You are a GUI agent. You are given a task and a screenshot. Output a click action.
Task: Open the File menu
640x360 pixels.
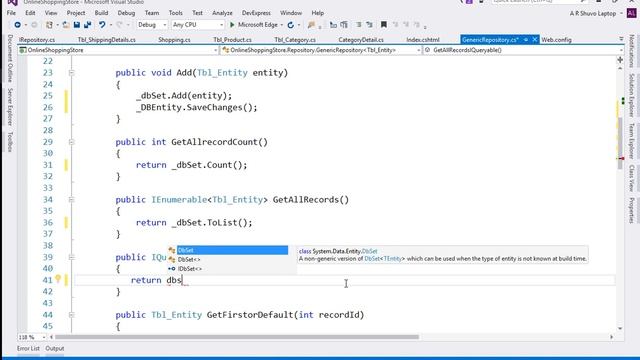point(11,13)
